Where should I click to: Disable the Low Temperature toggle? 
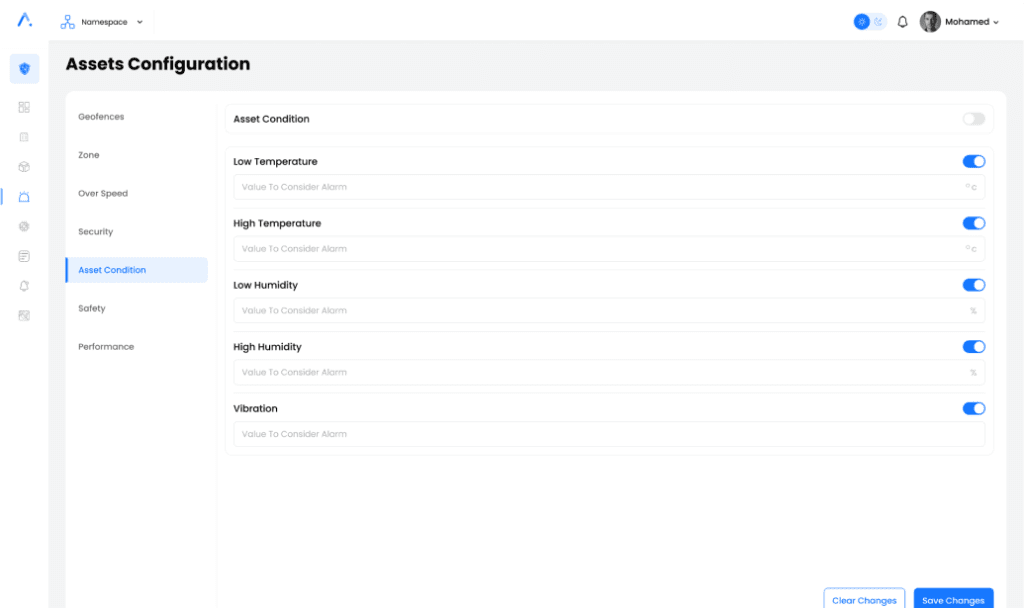(x=973, y=161)
